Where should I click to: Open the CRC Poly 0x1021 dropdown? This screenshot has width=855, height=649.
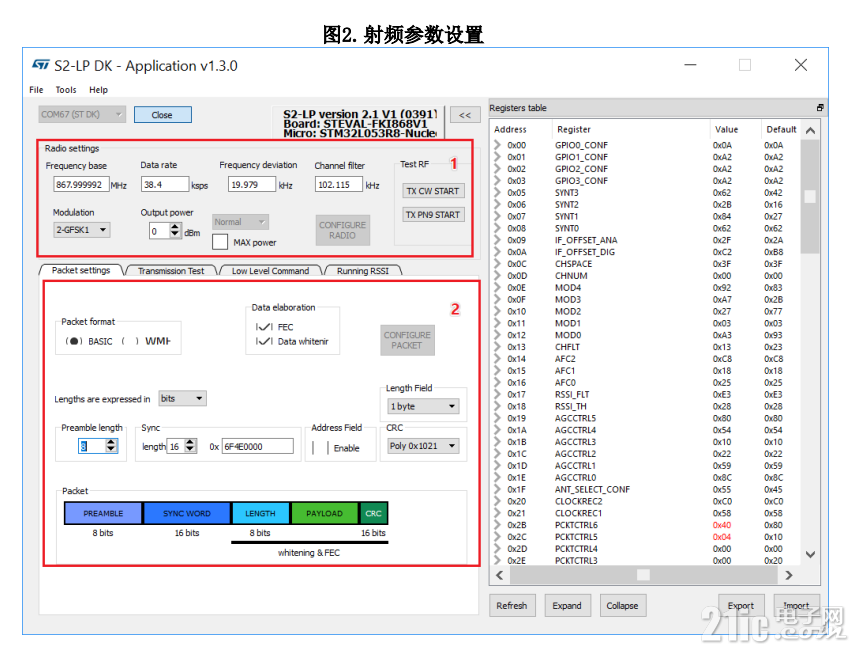click(x=423, y=446)
